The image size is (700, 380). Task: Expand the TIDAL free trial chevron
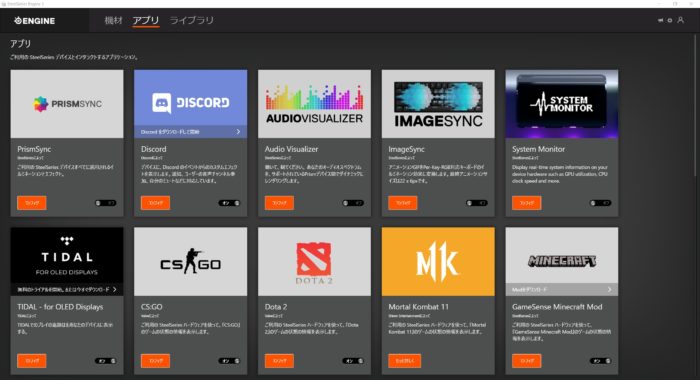click(115, 289)
